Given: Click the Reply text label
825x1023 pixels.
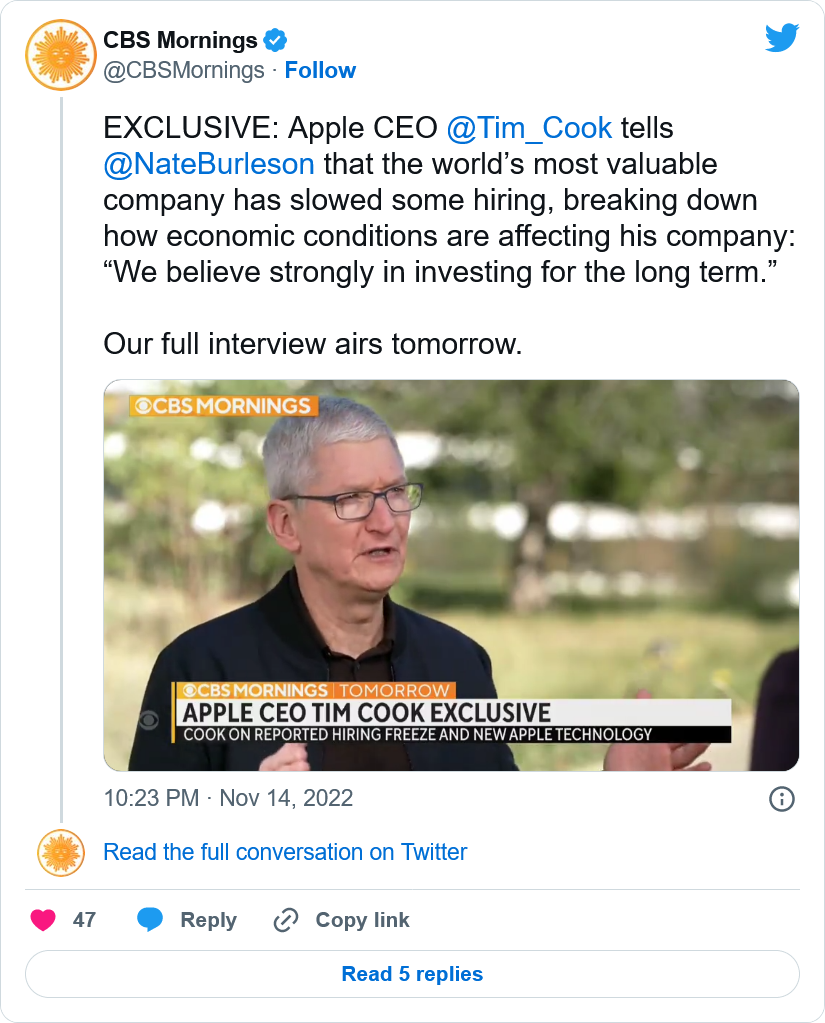Looking at the screenshot, I should 209,920.
